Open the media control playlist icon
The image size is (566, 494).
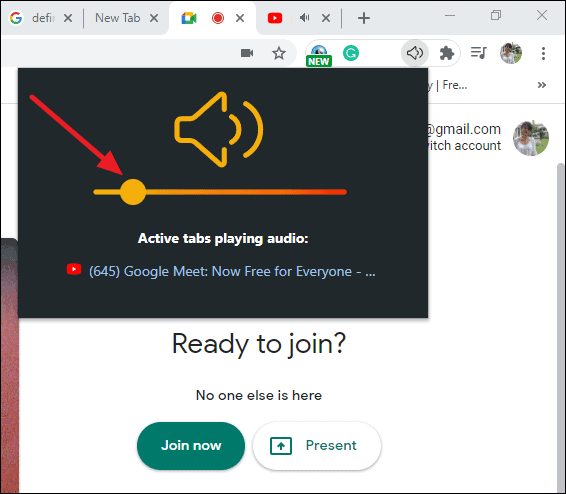click(479, 53)
